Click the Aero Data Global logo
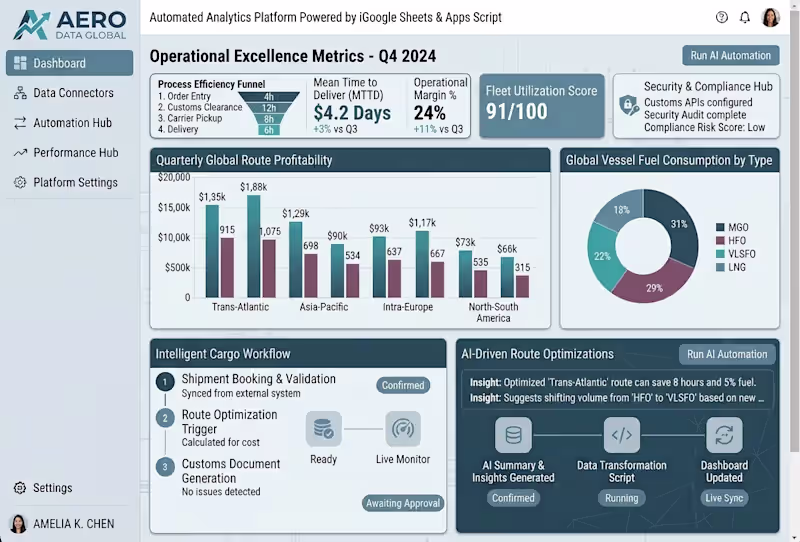Image resolution: width=800 pixels, height=542 pixels. (x=69, y=24)
